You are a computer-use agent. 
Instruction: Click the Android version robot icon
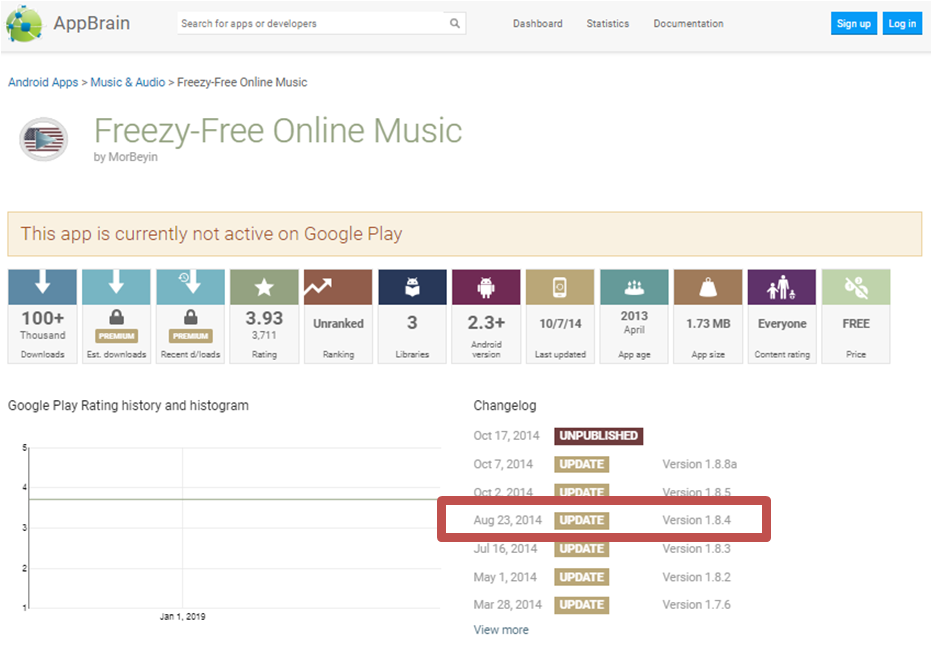tap(486, 287)
